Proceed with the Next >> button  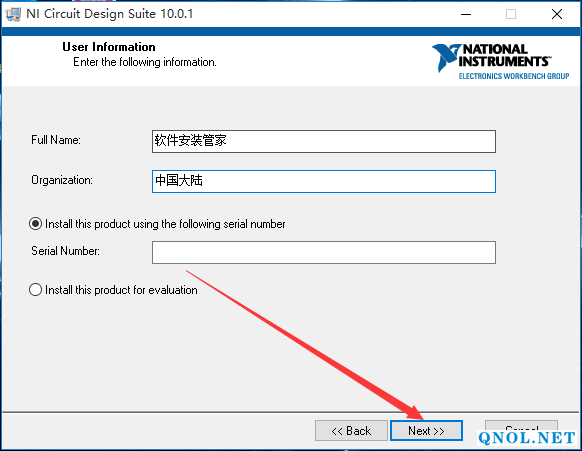coord(426,431)
